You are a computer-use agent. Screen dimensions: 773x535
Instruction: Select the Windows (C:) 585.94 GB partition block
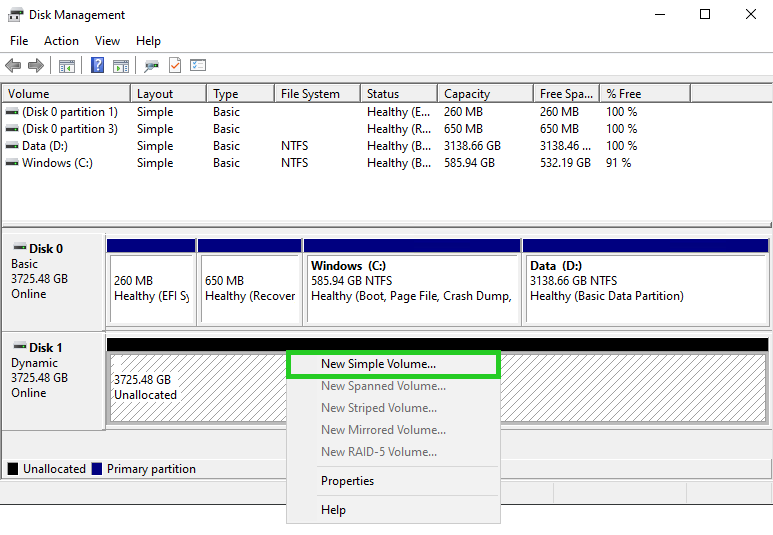click(x=413, y=288)
